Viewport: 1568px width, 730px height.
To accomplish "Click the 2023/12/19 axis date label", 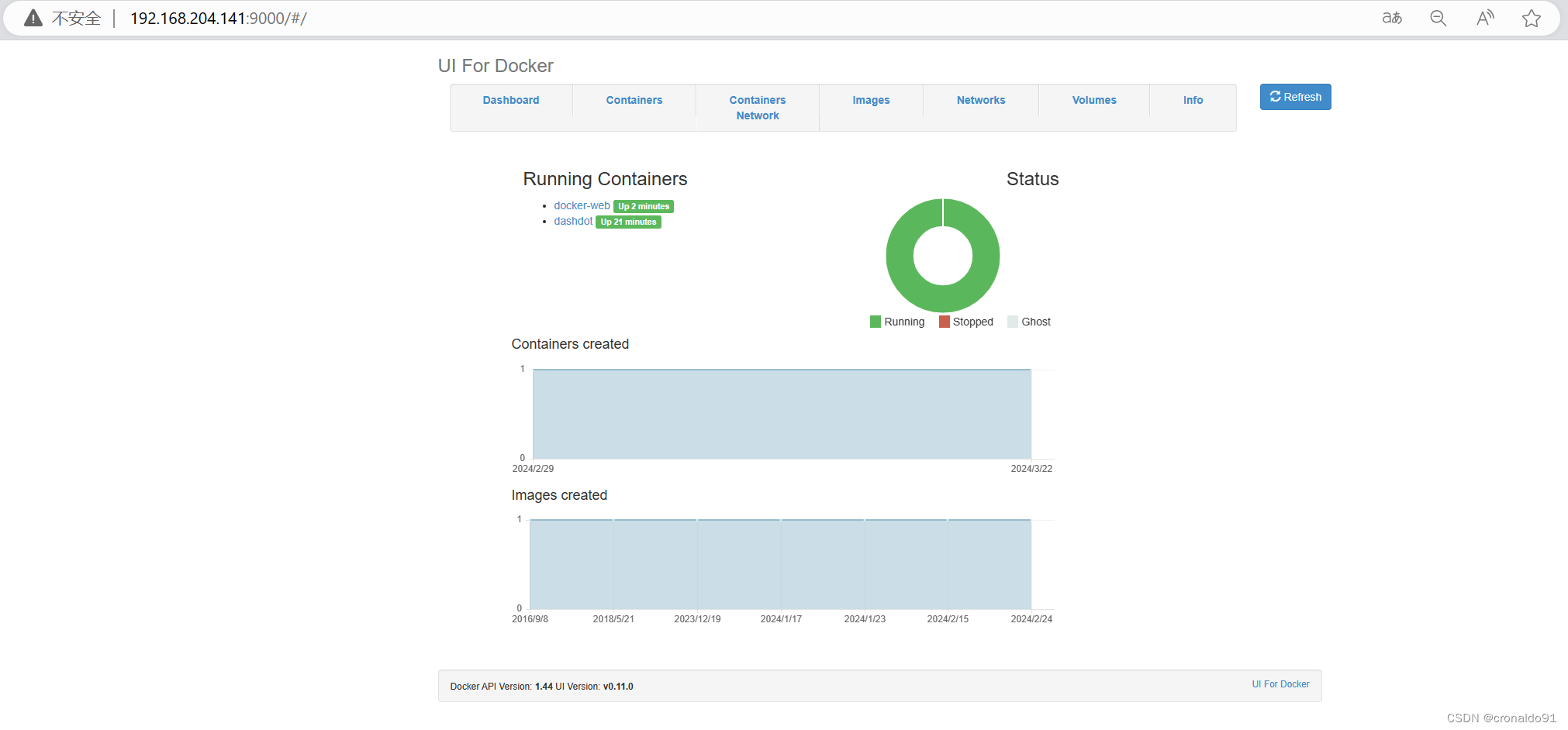I will (x=697, y=619).
